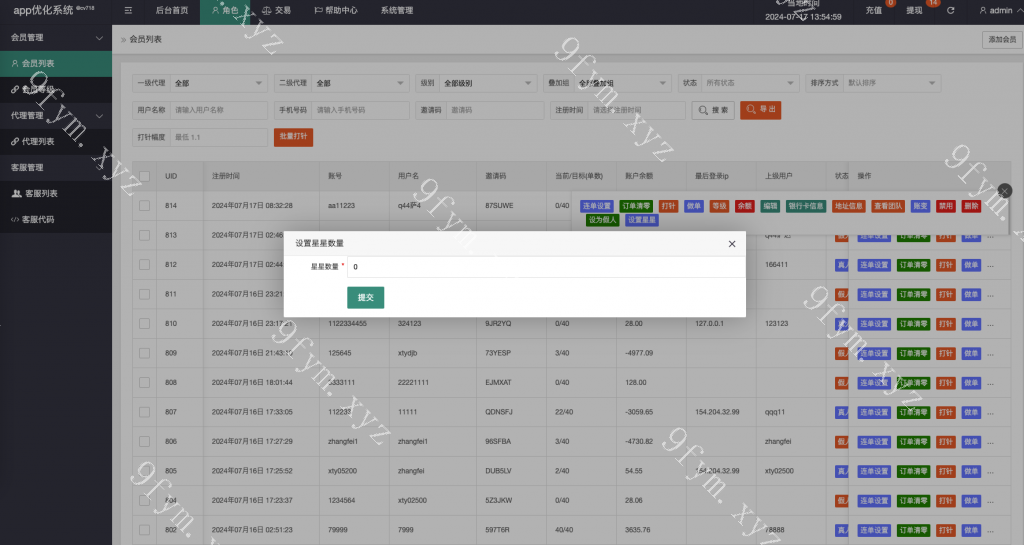Click the 设置星星 action tag
The width and height of the screenshot is (1024, 545).
pyautogui.click(x=642, y=220)
